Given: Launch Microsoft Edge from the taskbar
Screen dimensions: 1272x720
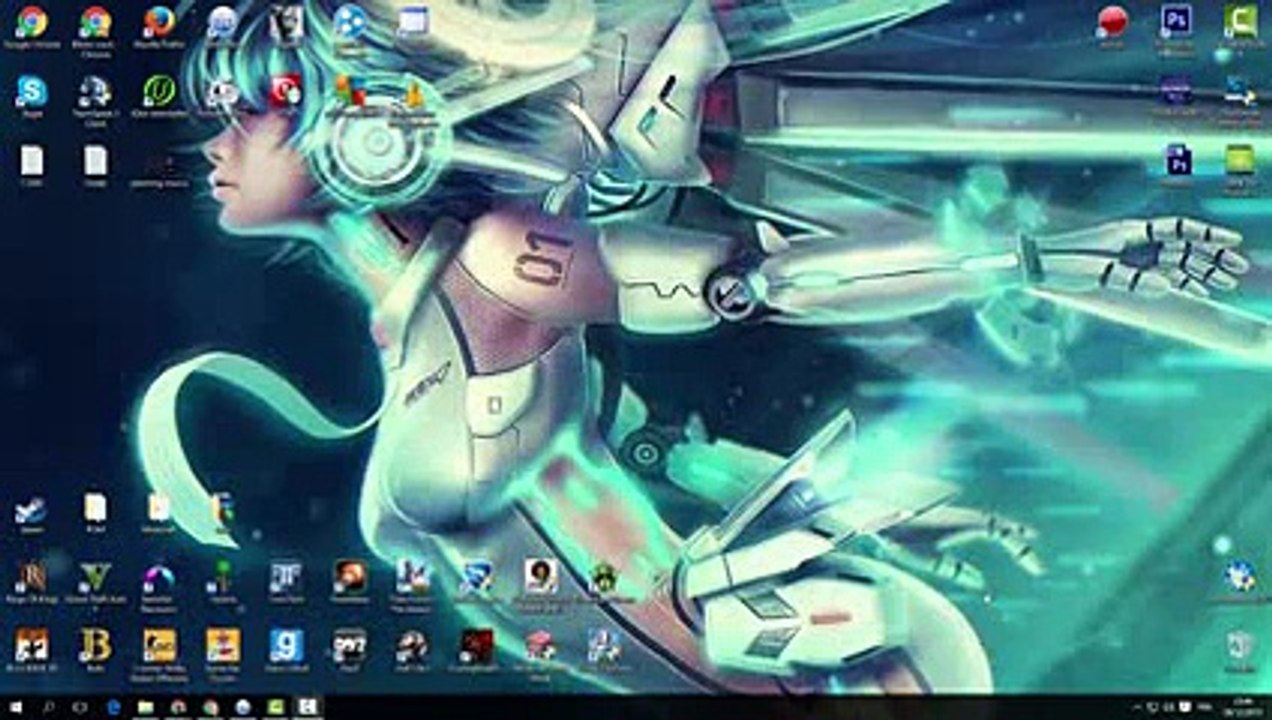Looking at the screenshot, I should [113, 708].
